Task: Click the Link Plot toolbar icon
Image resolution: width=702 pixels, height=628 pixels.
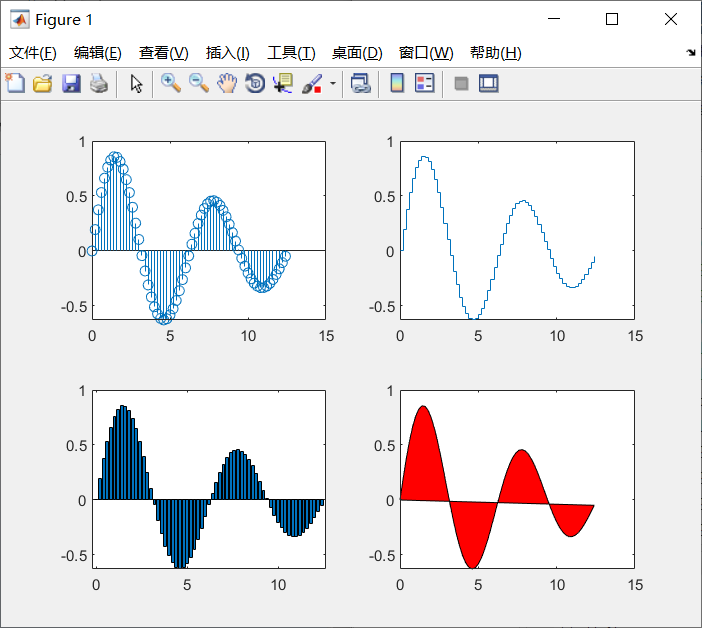Action: (360, 84)
